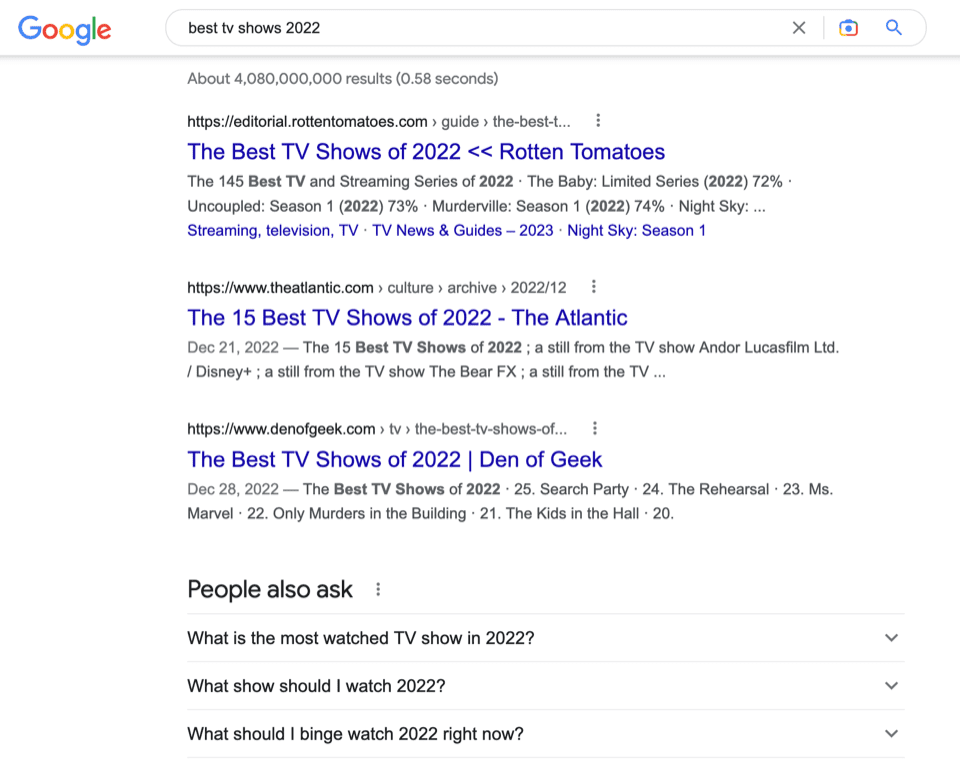960x767 pixels.
Task: Open 'The Best TV Shows of 2022 | Den of Geek'
Action: tap(394, 459)
